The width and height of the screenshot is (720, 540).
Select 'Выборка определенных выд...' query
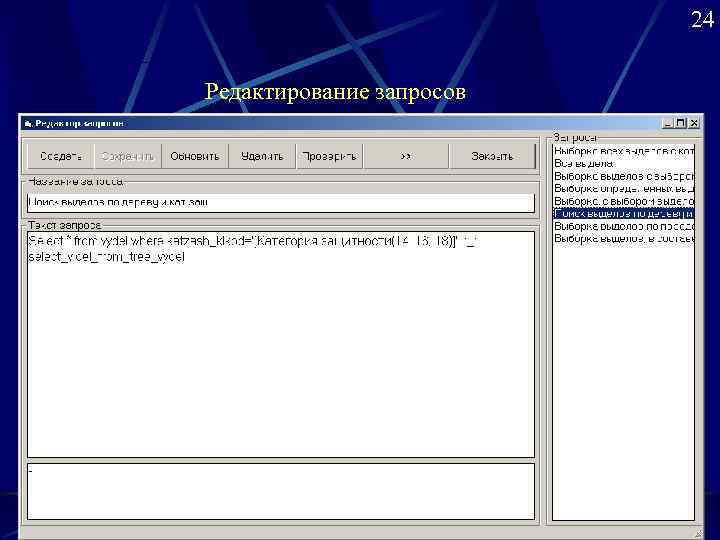coord(623,188)
